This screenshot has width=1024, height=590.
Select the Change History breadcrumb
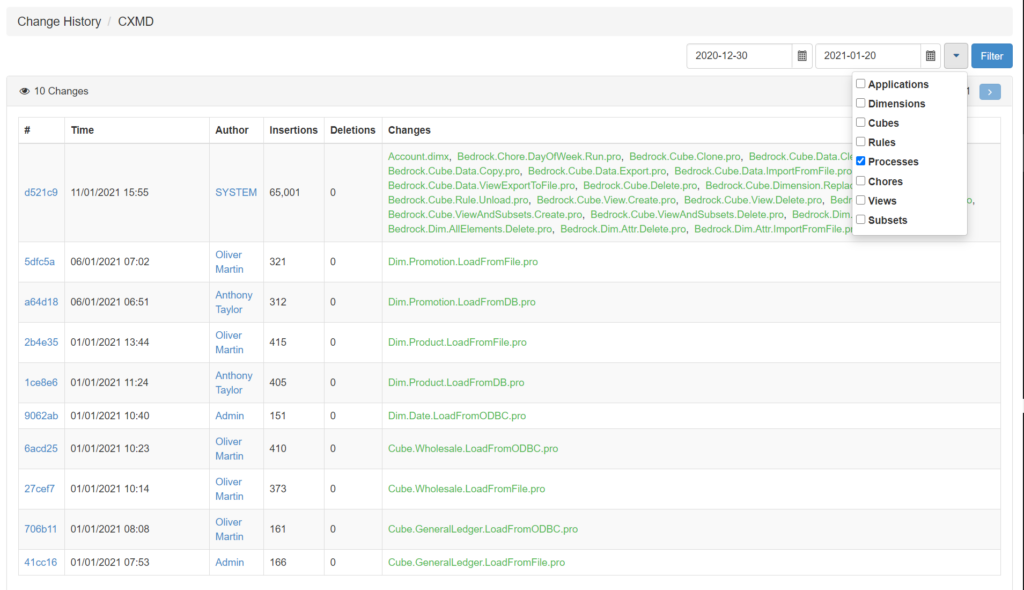pyautogui.click(x=57, y=21)
